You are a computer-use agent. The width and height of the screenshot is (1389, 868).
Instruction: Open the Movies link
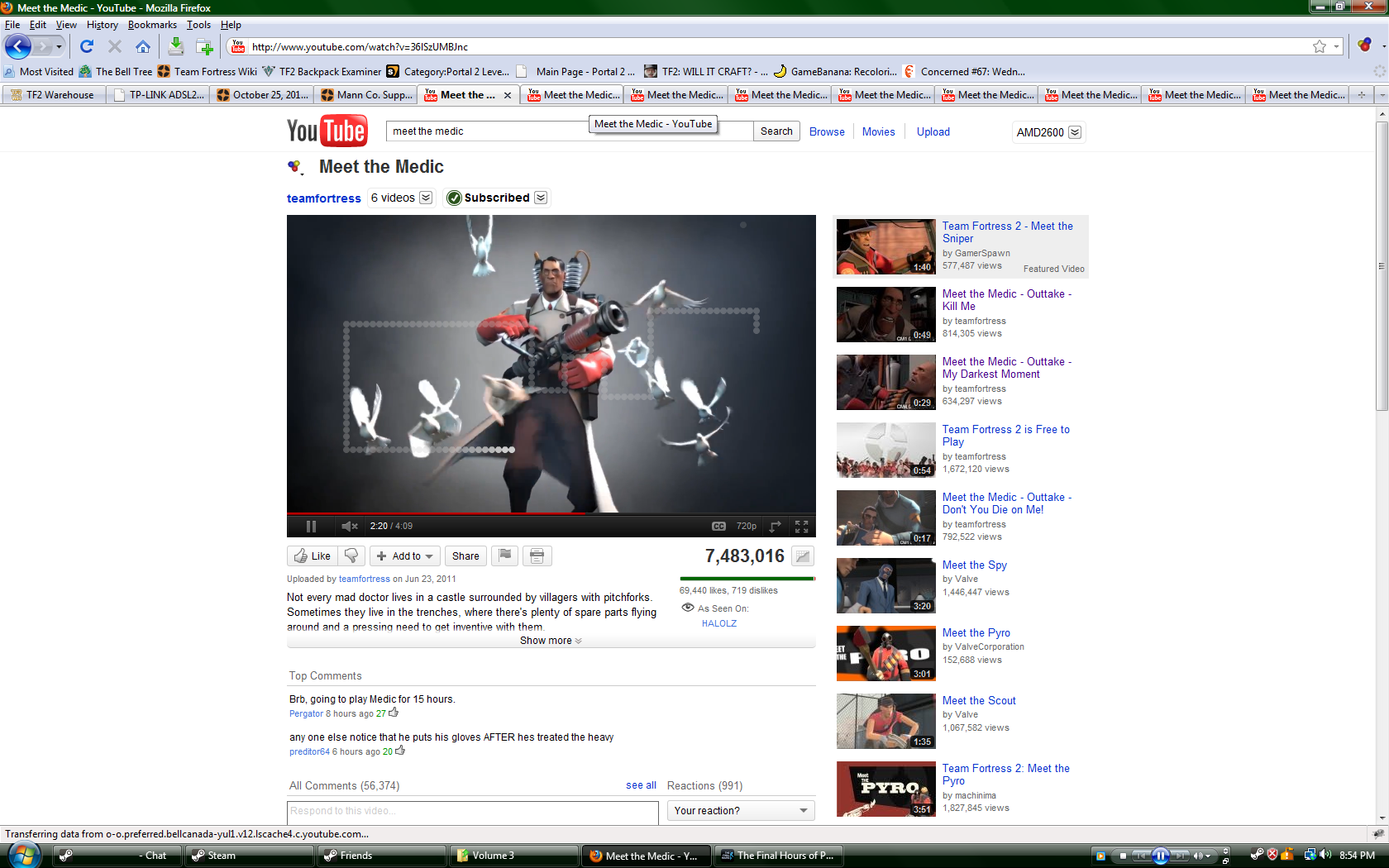coord(878,131)
